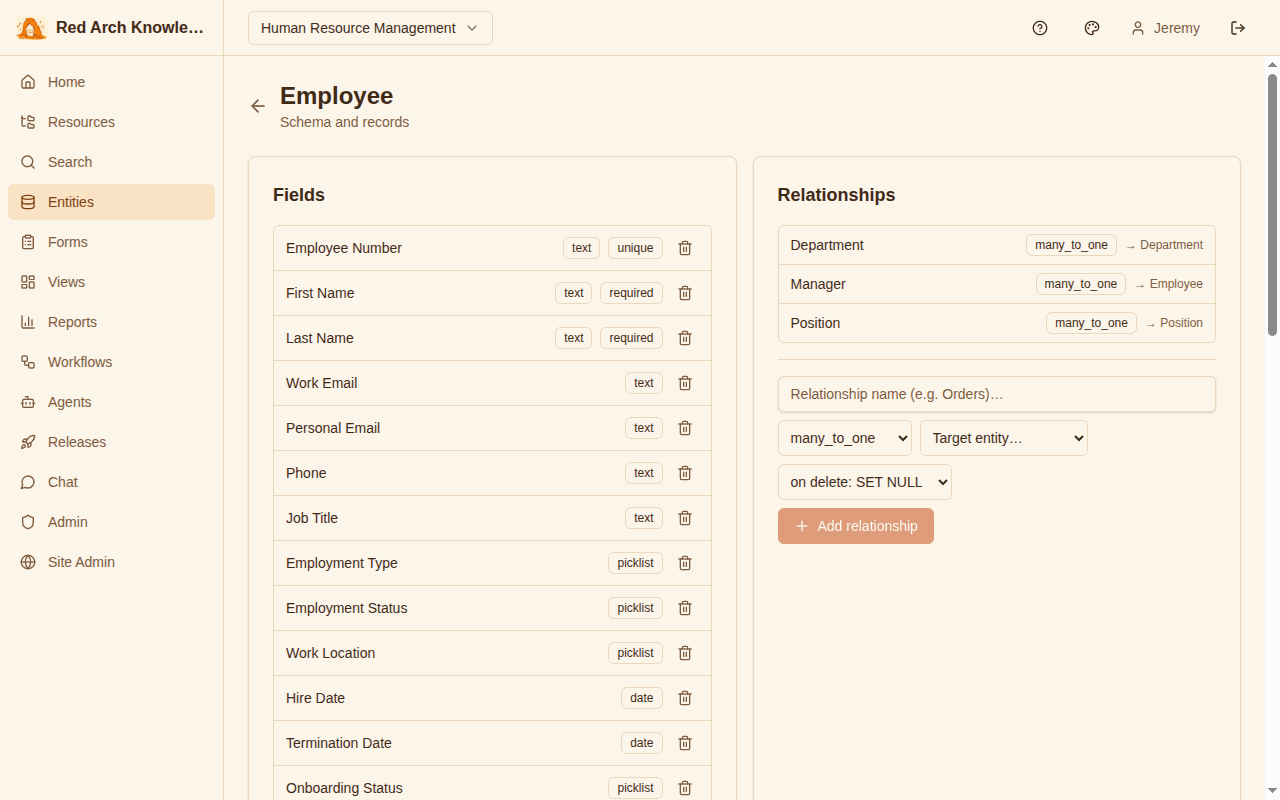Image resolution: width=1280 pixels, height=800 pixels.
Task: Delete the Phone field
Action: [685, 473]
